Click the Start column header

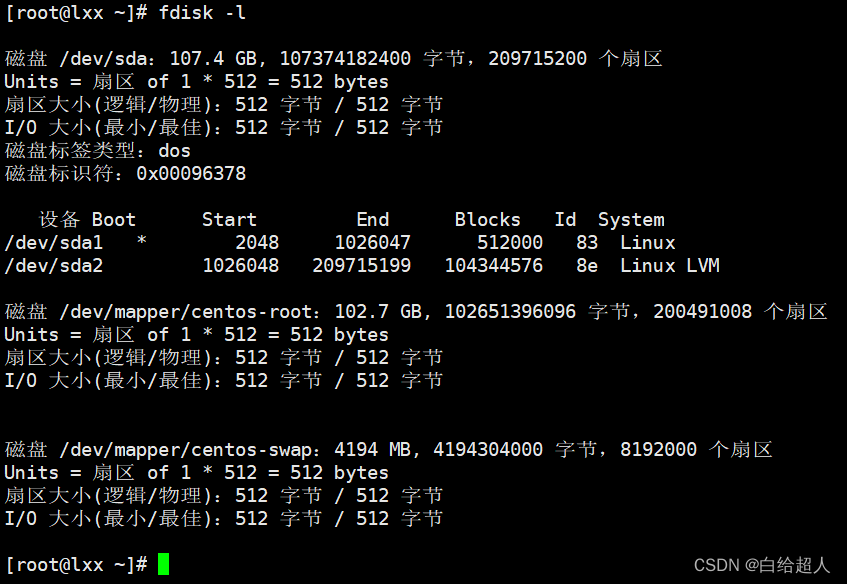click(x=229, y=219)
